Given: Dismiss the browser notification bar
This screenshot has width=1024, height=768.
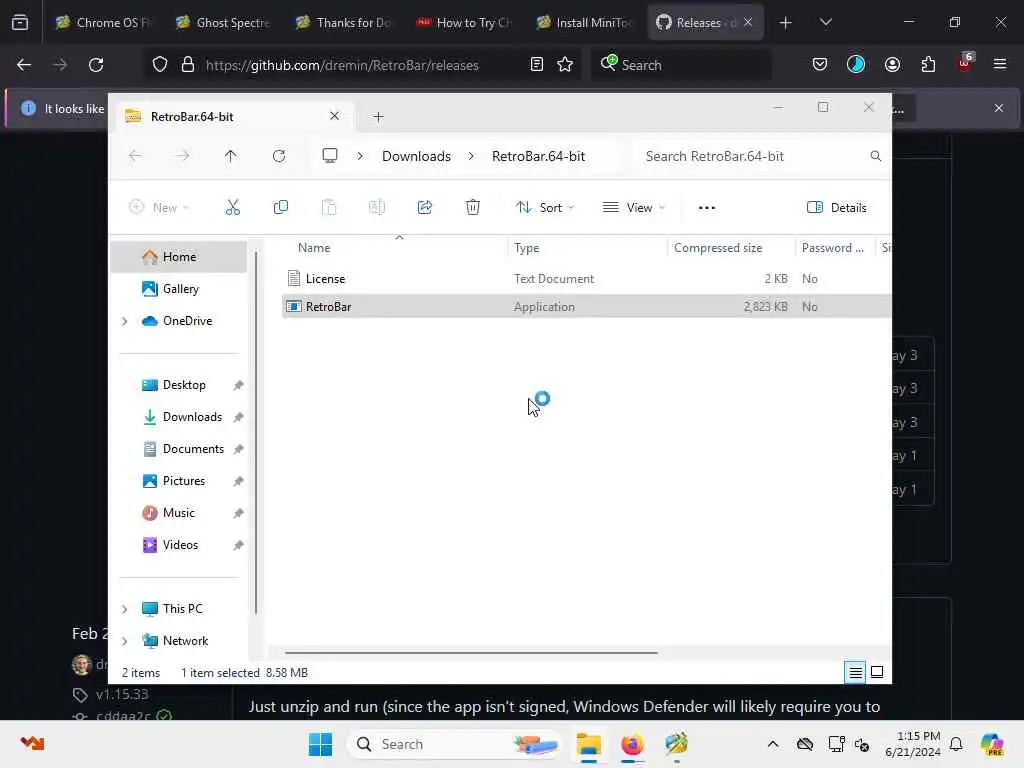Looking at the screenshot, I should [x=999, y=108].
